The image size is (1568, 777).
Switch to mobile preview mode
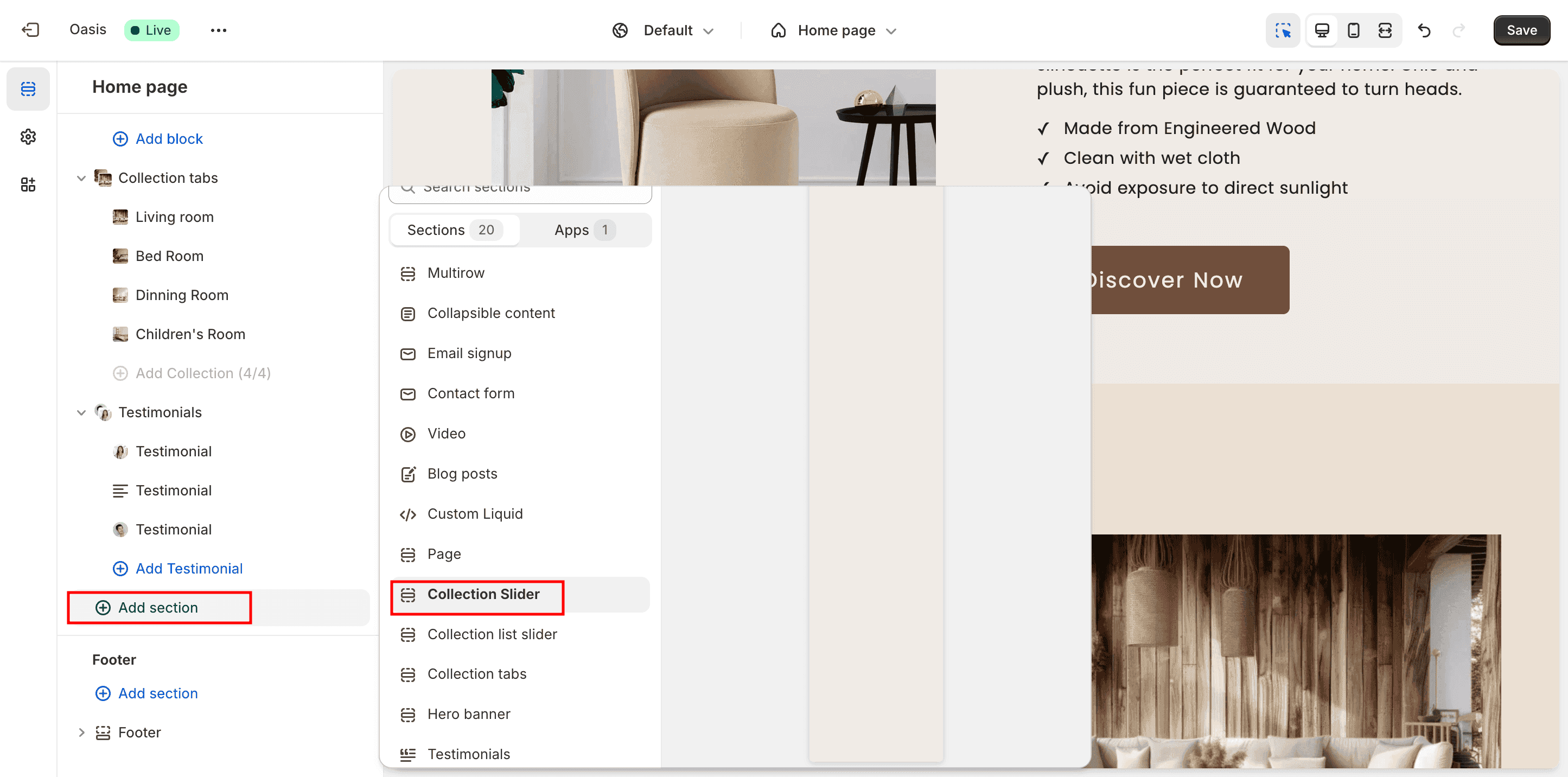(x=1353, y=30)
